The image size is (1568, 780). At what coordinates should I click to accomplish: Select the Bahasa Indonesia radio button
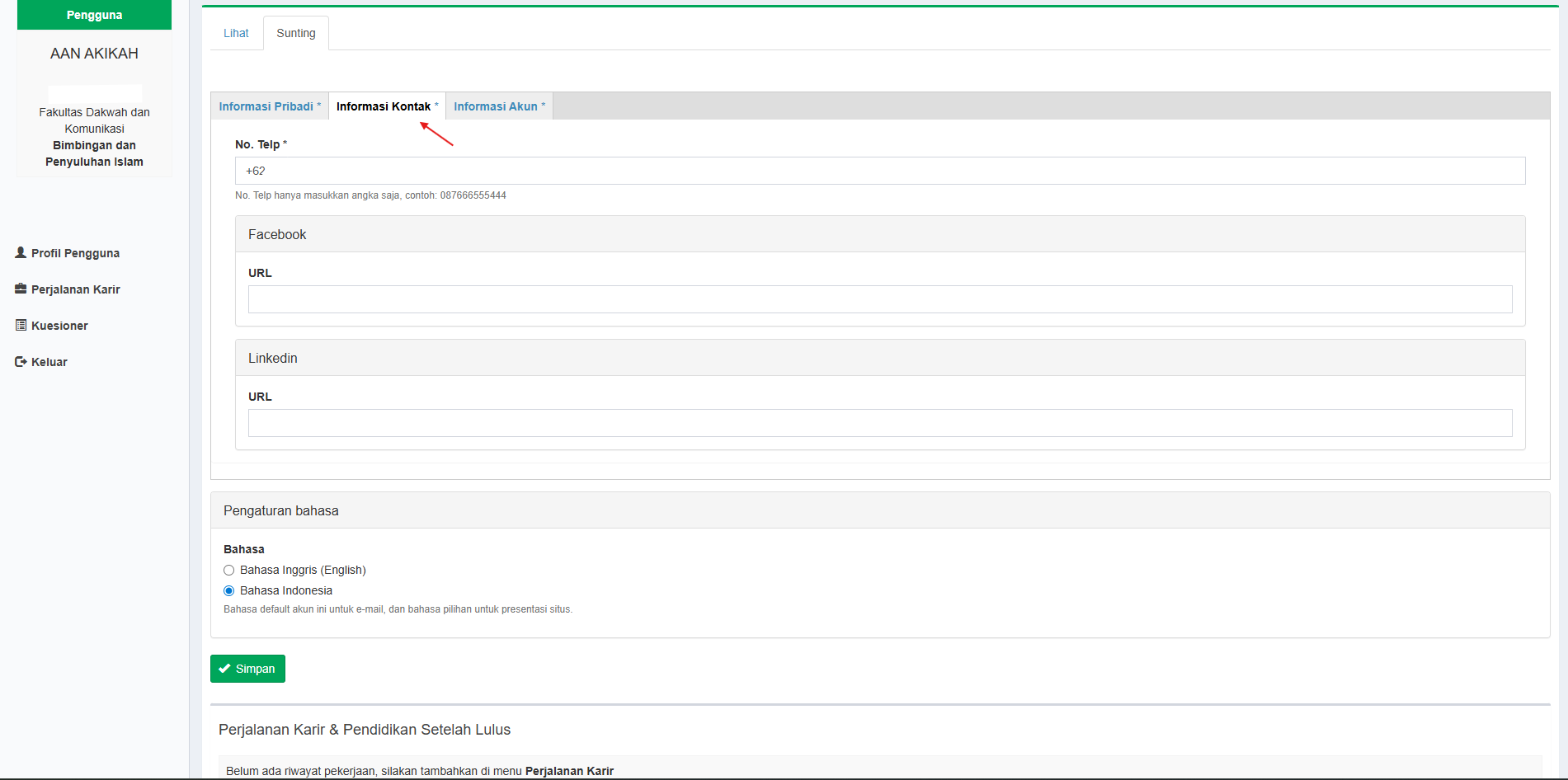[x=229, y=590]
